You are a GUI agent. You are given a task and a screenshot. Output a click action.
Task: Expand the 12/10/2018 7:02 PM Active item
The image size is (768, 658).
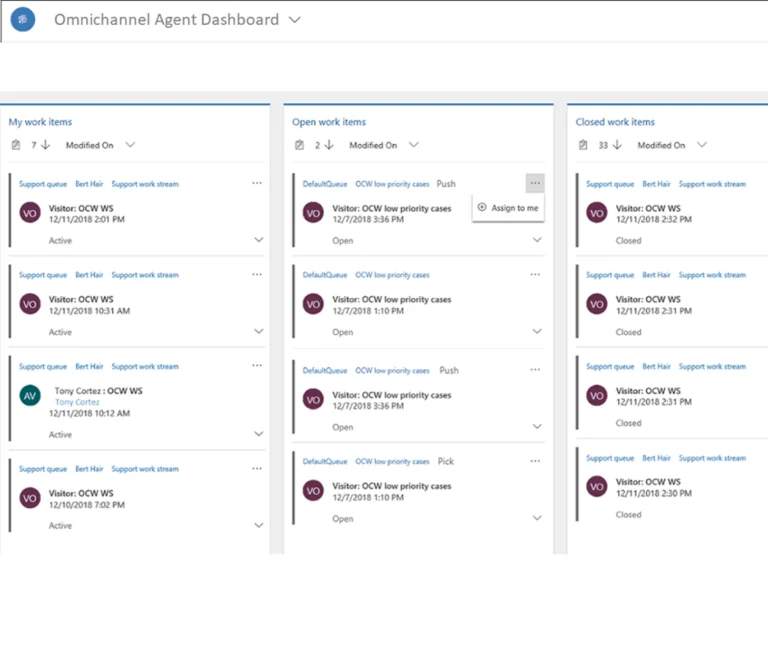[x=259, y=525]
